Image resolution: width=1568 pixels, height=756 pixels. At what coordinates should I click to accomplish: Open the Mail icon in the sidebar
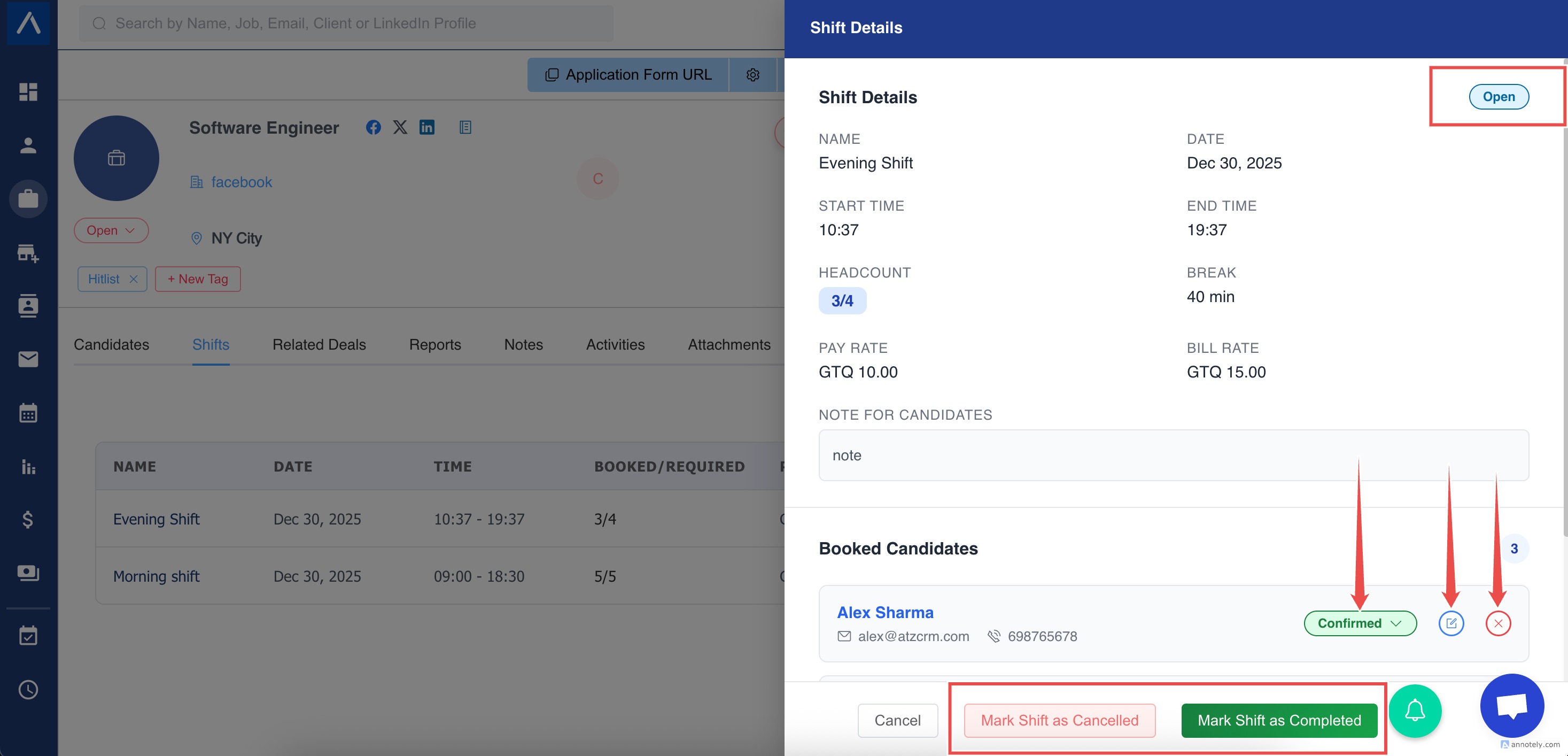click(x=28, y=359)
